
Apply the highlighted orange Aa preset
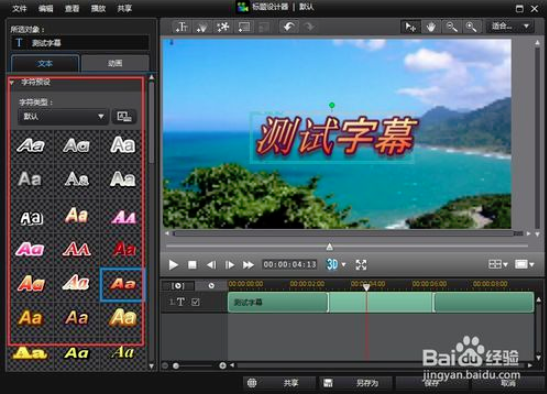[122, 284]
